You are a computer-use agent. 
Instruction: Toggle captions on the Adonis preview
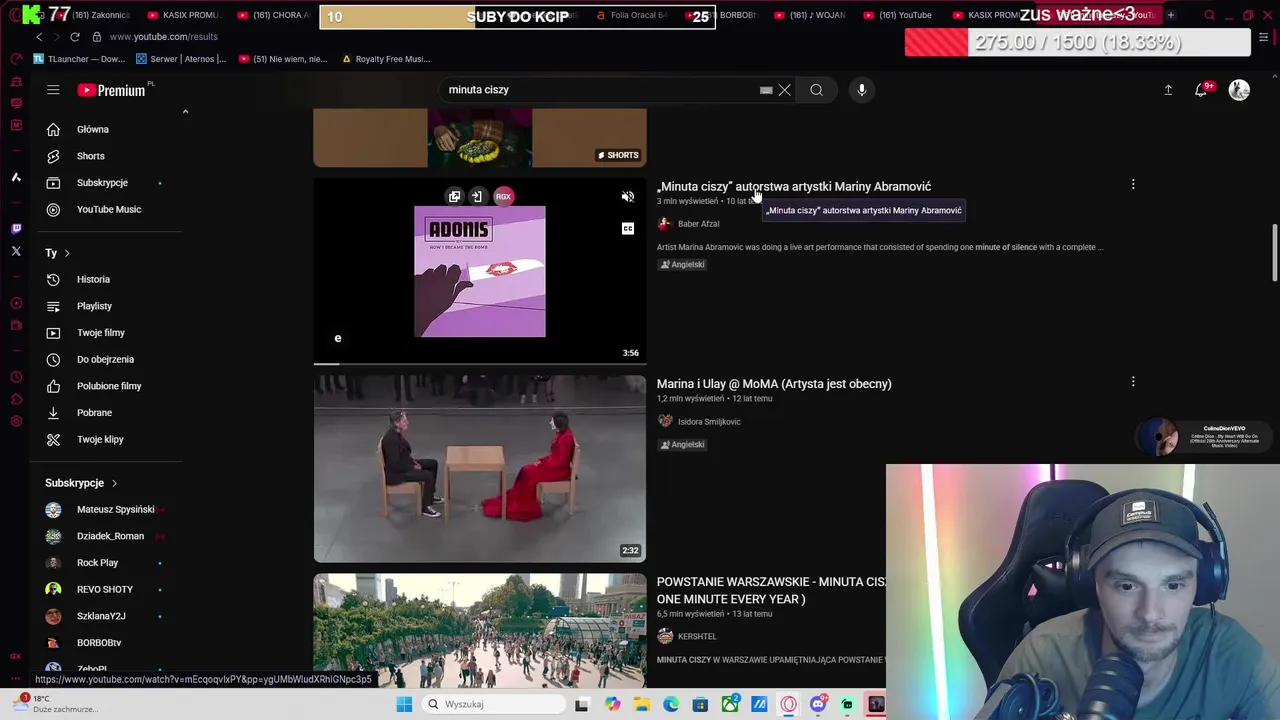[x=628, y=229]
